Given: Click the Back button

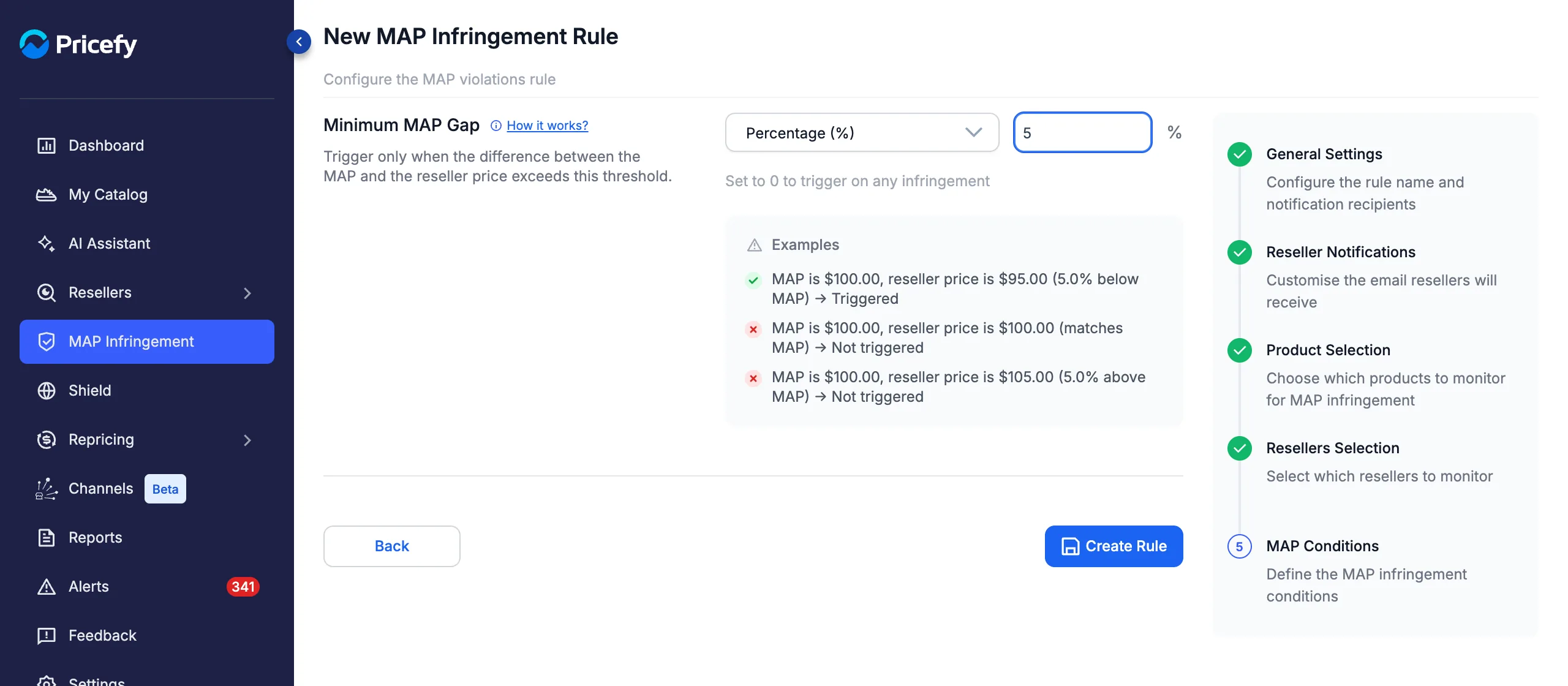Looking at the screenshot, I should tap(392, 546).
